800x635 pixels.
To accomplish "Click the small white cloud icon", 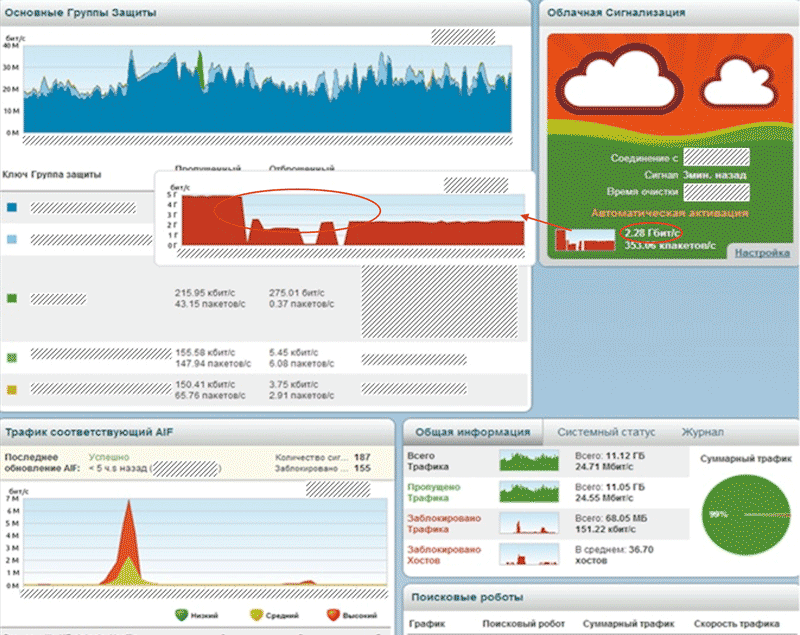I will (x=737, y=83).
